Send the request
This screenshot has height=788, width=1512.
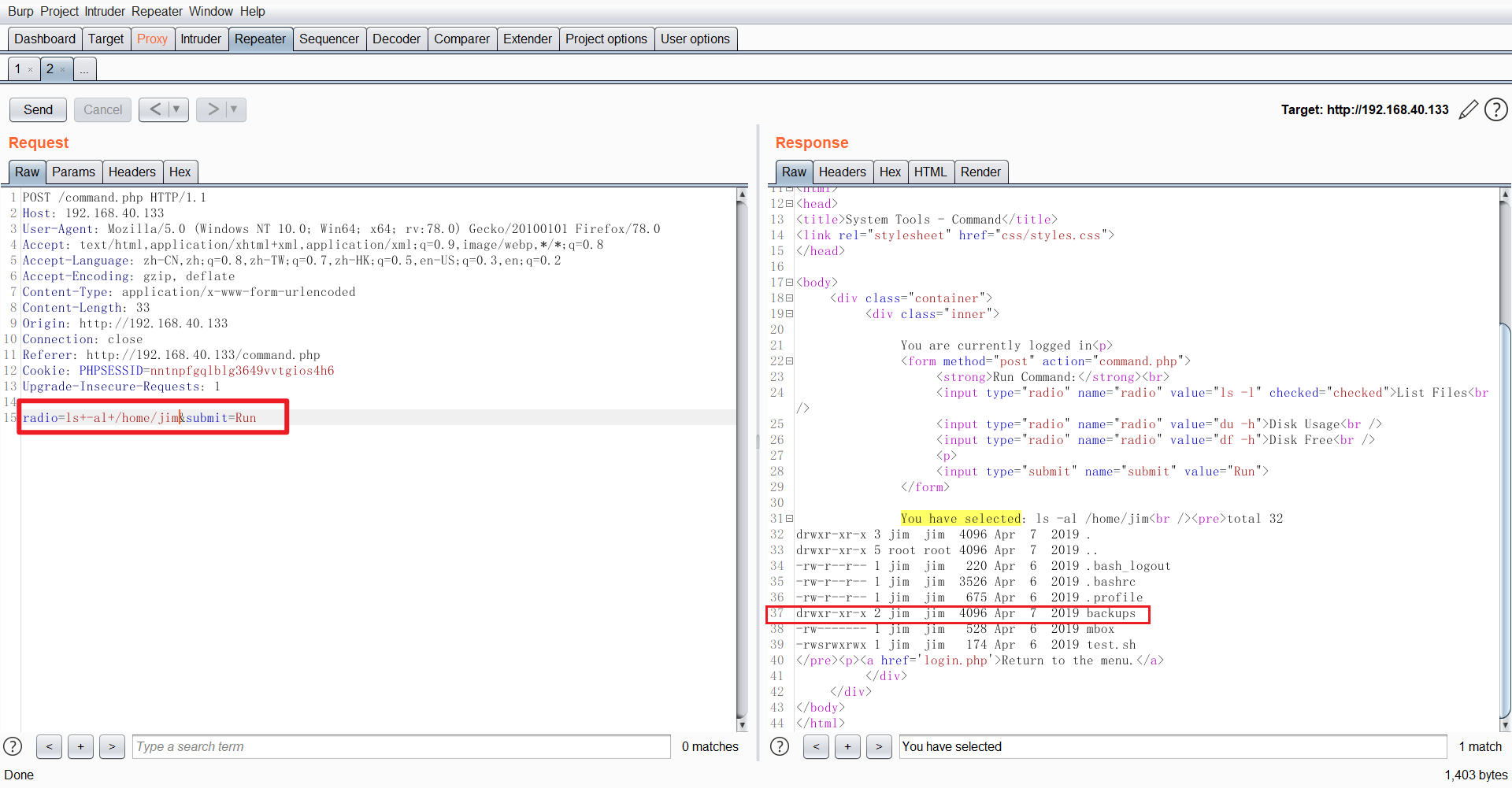point(38,109)
